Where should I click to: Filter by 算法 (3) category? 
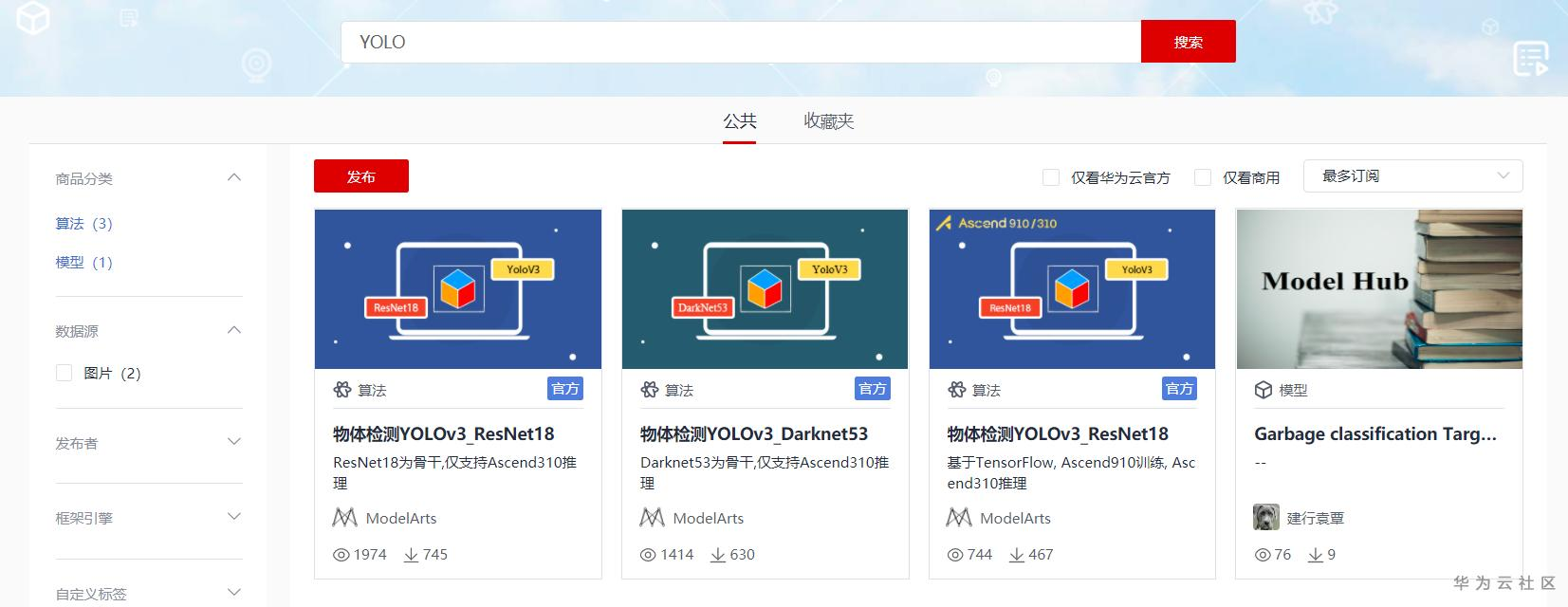[x=83, y=224]
